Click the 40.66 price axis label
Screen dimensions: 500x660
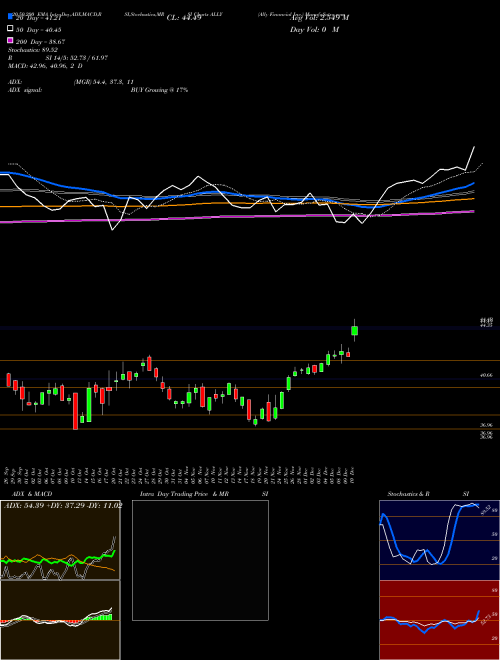tap(486, 375)
